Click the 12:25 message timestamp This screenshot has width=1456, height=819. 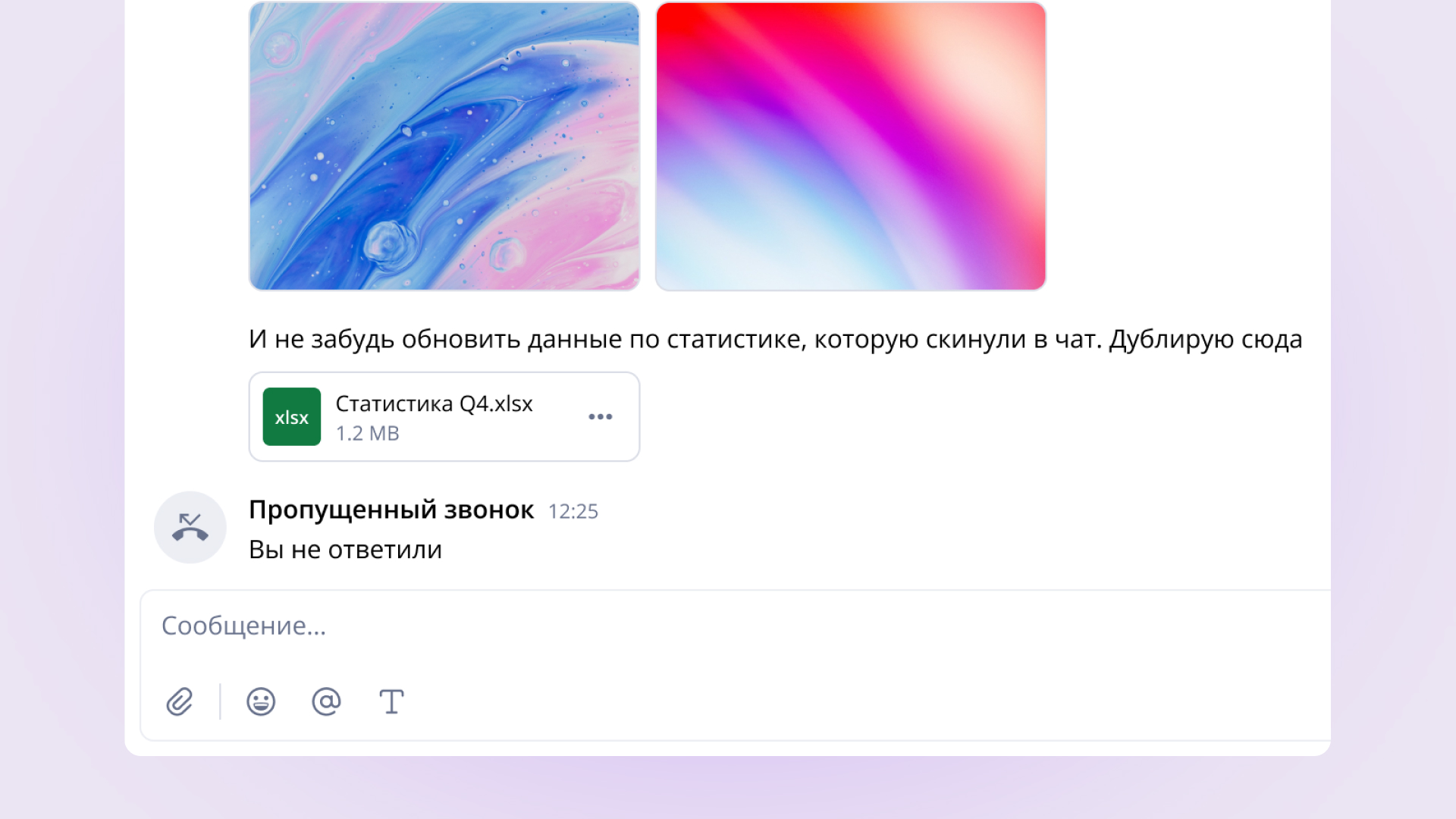573,512
